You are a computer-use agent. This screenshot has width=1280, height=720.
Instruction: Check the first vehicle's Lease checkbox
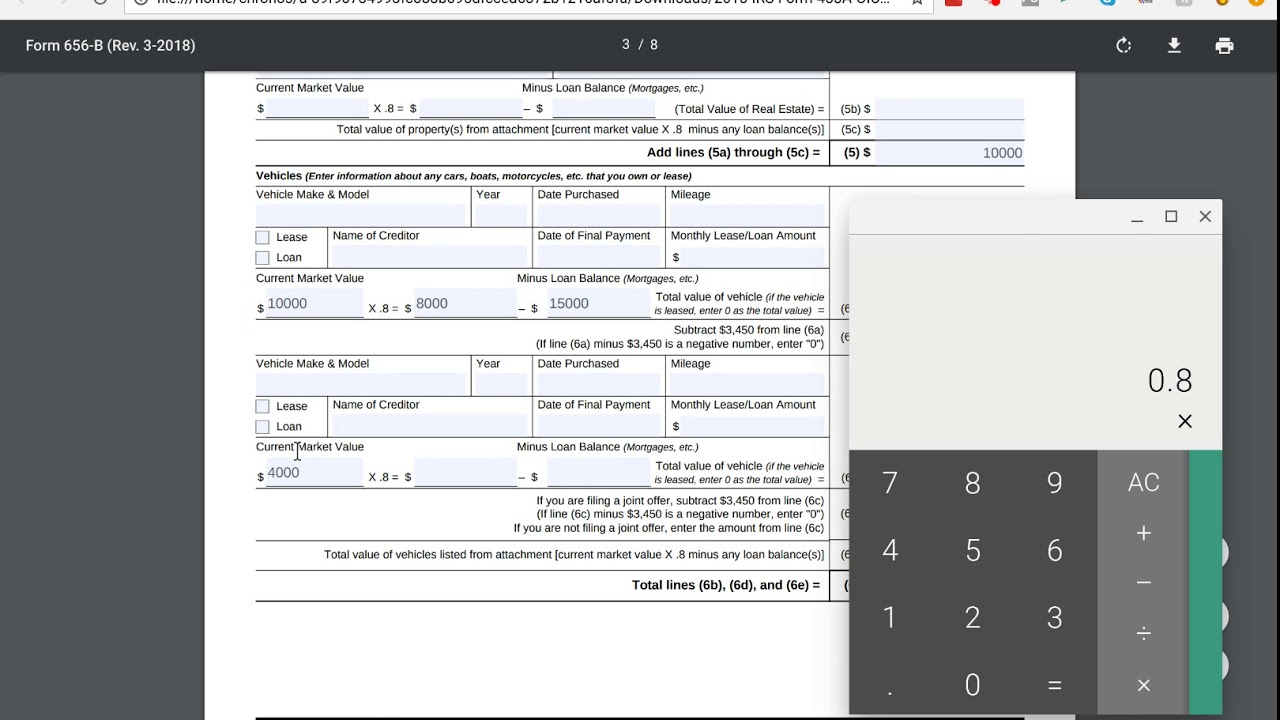[262, 237]
